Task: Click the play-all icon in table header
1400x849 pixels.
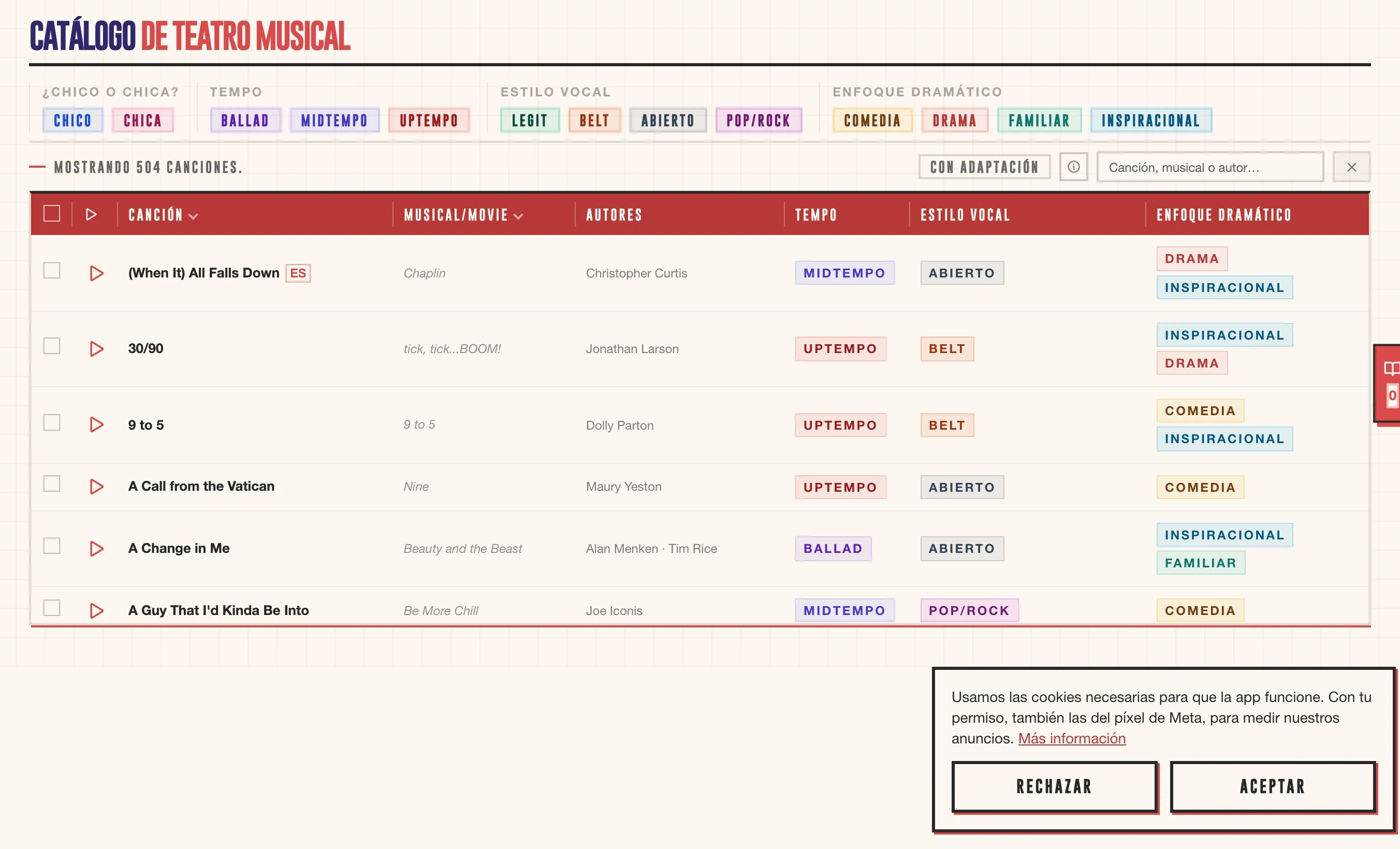Action: tap(91, 215)
